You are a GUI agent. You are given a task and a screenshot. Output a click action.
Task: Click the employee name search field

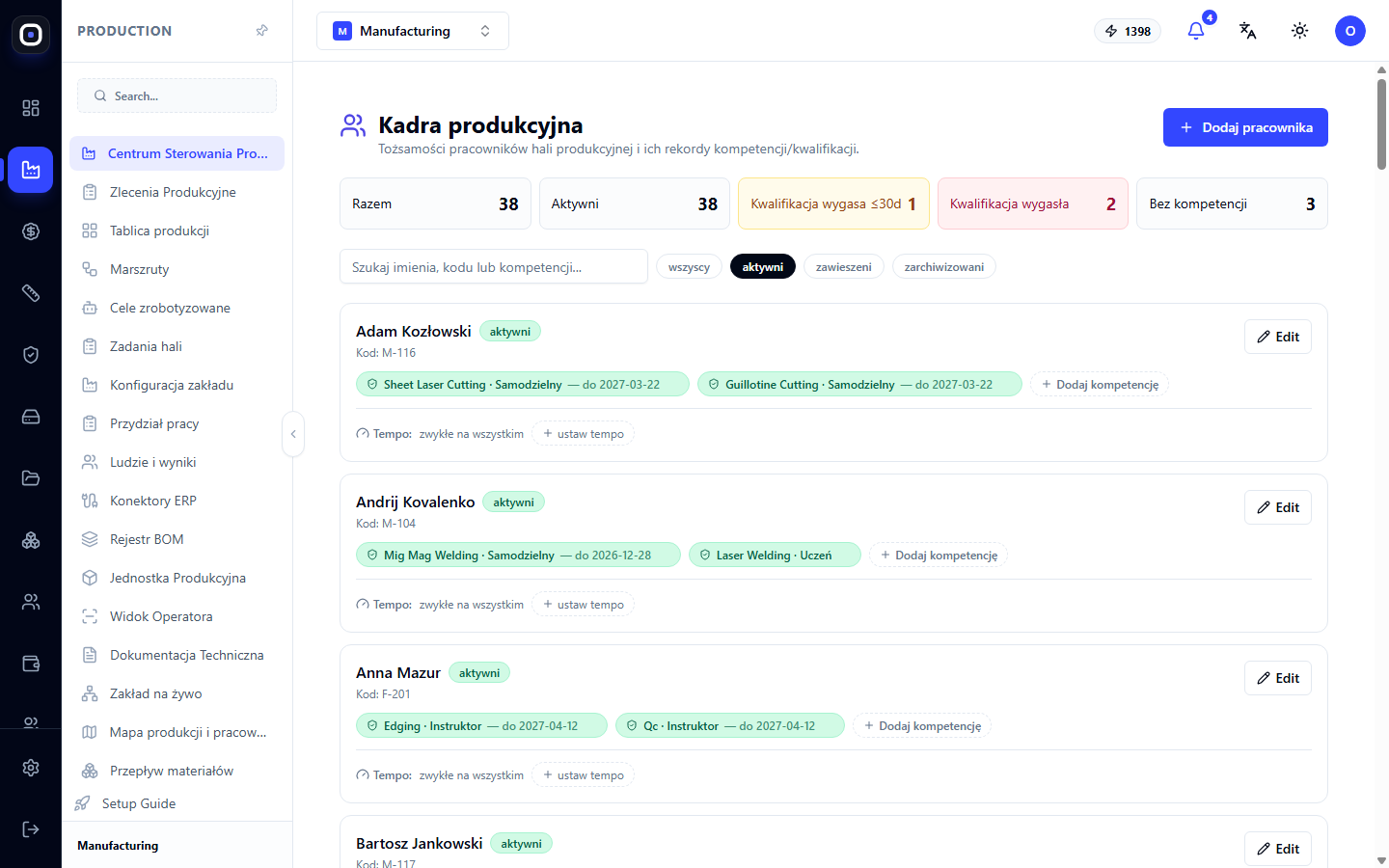pyautogui.click(x=494, y=267)
